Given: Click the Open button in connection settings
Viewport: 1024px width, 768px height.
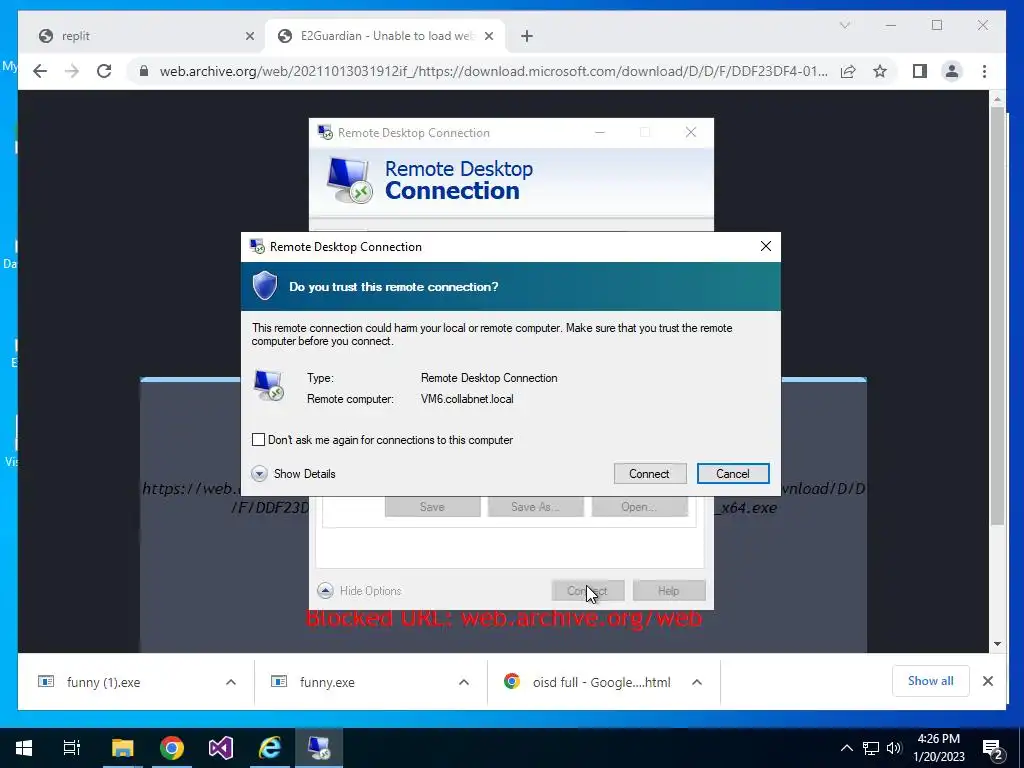Looking at the screenshot, I should coord(639,507).
